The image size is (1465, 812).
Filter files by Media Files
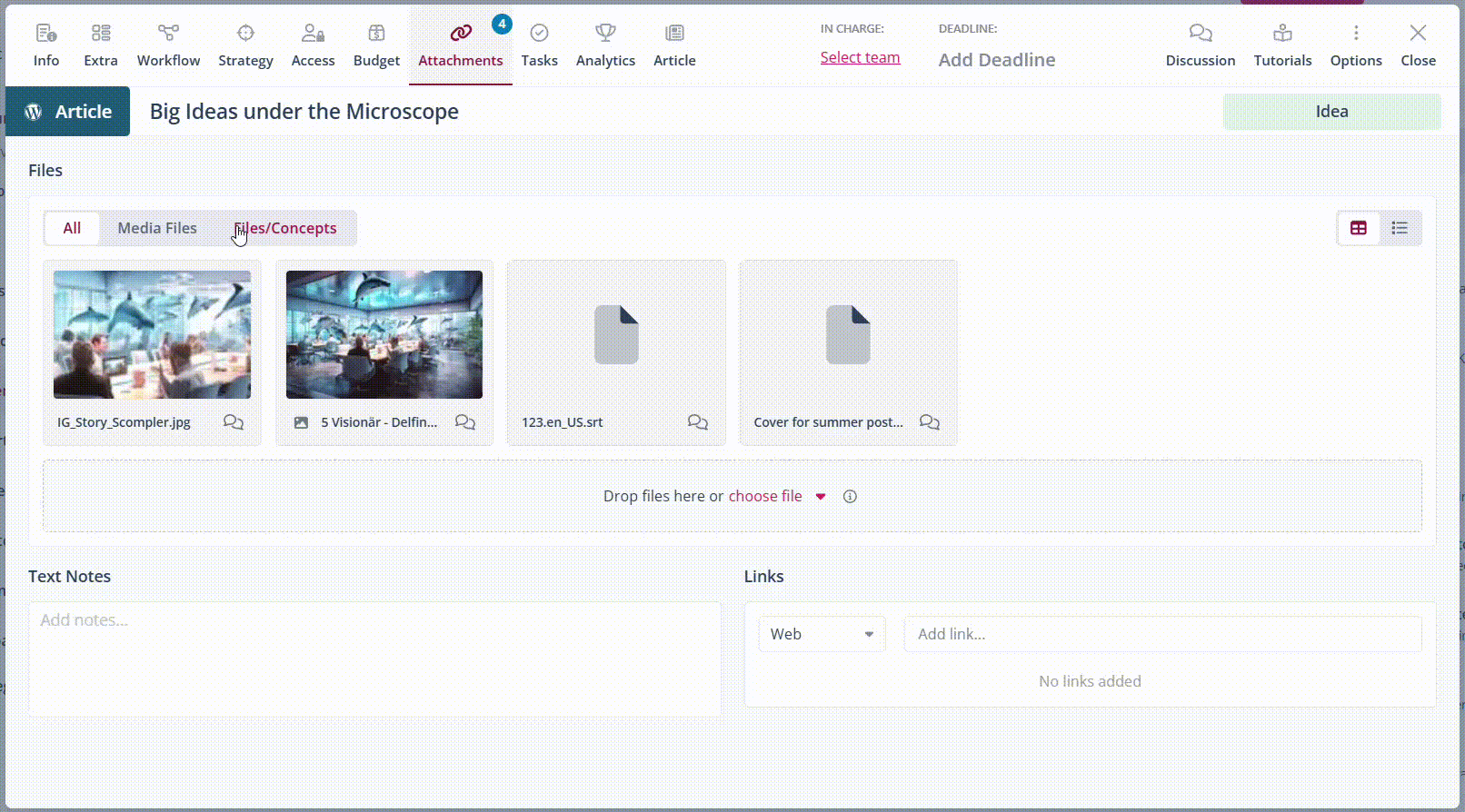[x=157, y=229]
